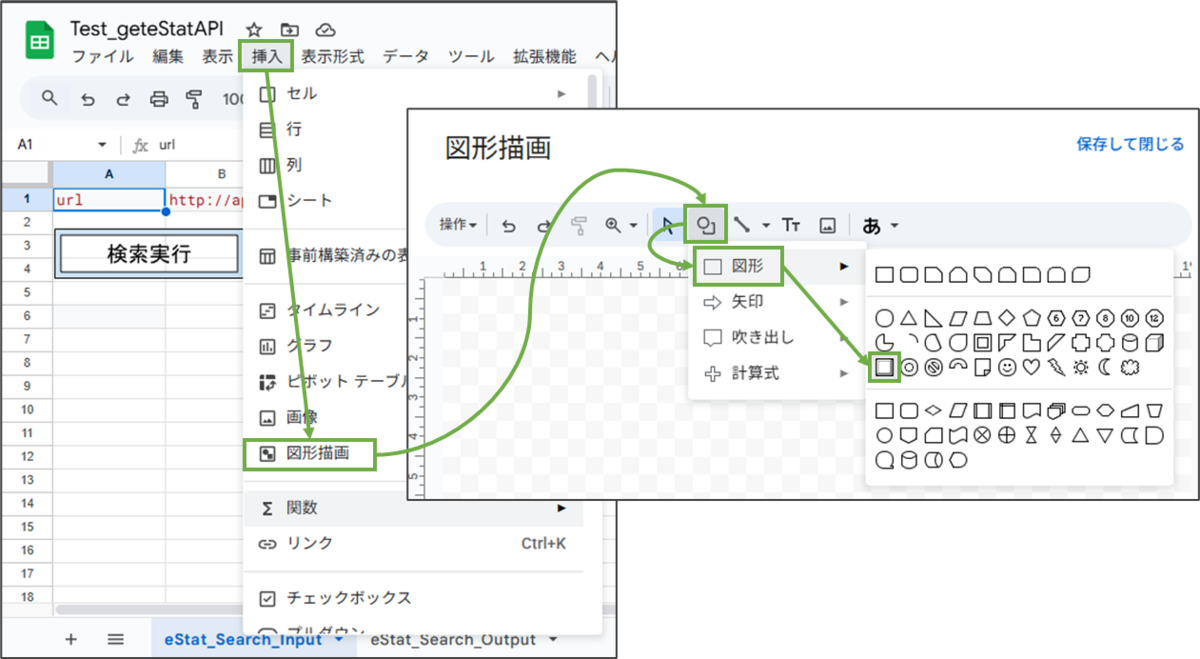Select cell A1 containing url

(x=109, y=200)
